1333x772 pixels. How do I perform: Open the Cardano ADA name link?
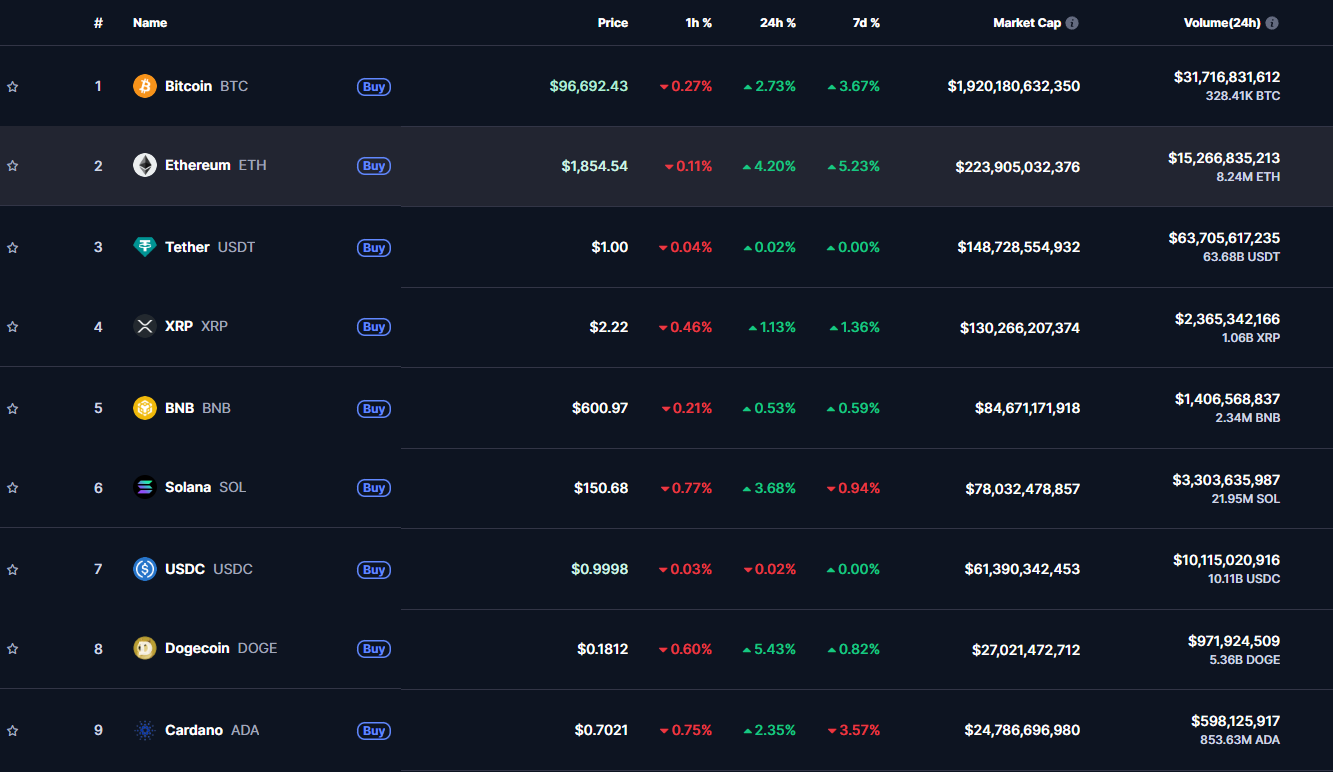pyautogui.click(x=212, y=730)
